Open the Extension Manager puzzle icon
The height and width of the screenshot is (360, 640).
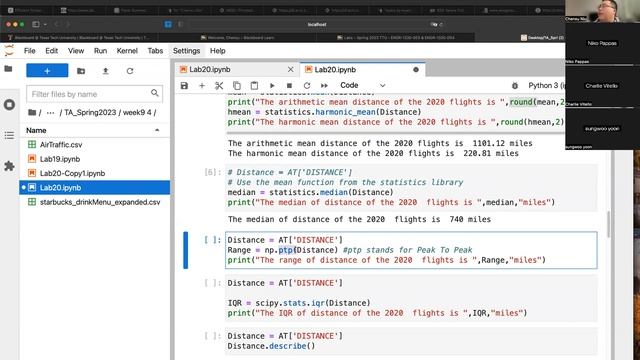(x=9, y=166)
